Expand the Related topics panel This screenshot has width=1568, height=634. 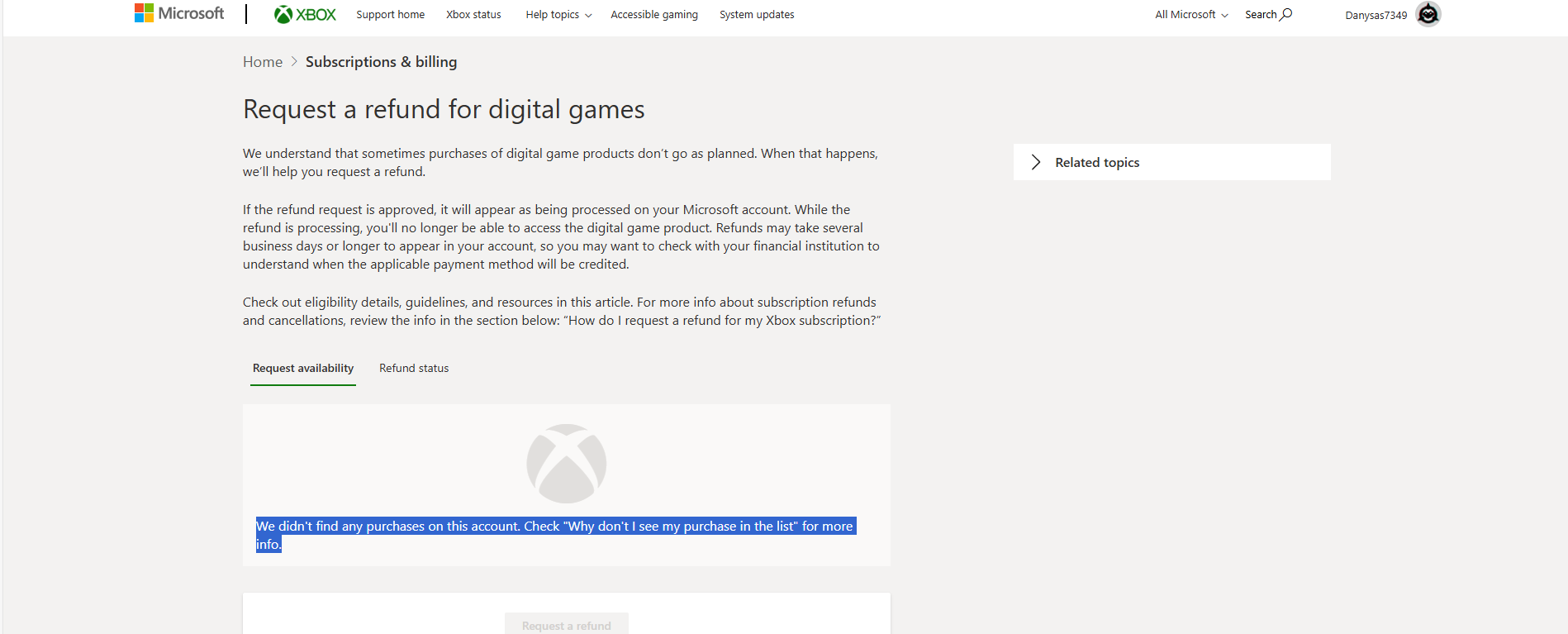pos(1171,162)
